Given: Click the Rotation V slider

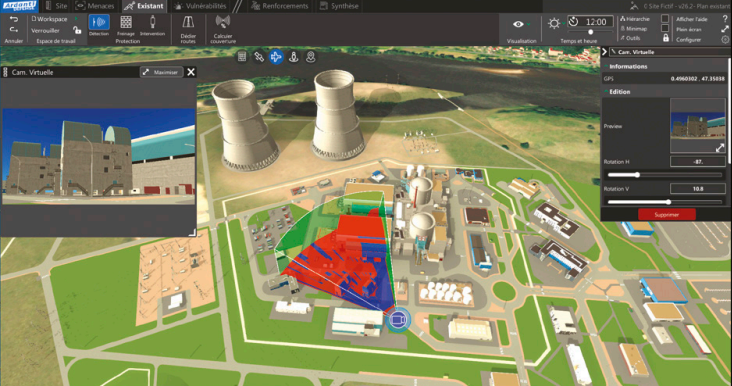Looking at the screenshot, I should (664, 202).
